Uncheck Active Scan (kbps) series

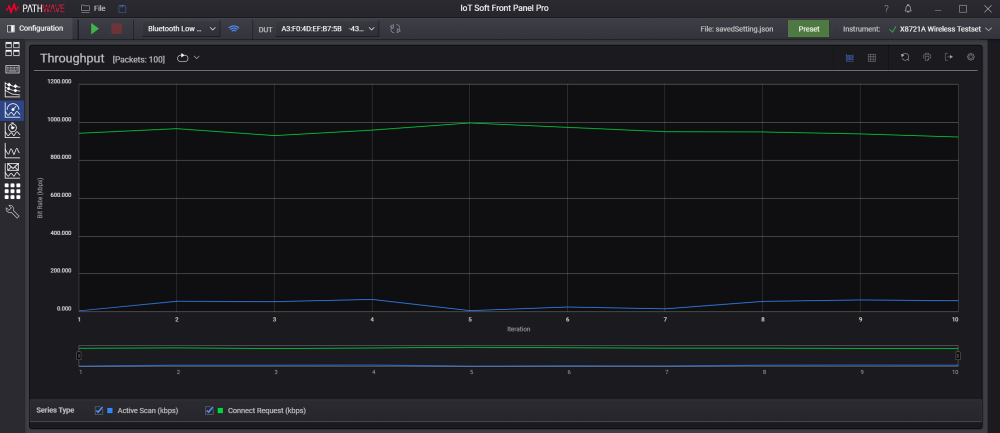[99, 410]
